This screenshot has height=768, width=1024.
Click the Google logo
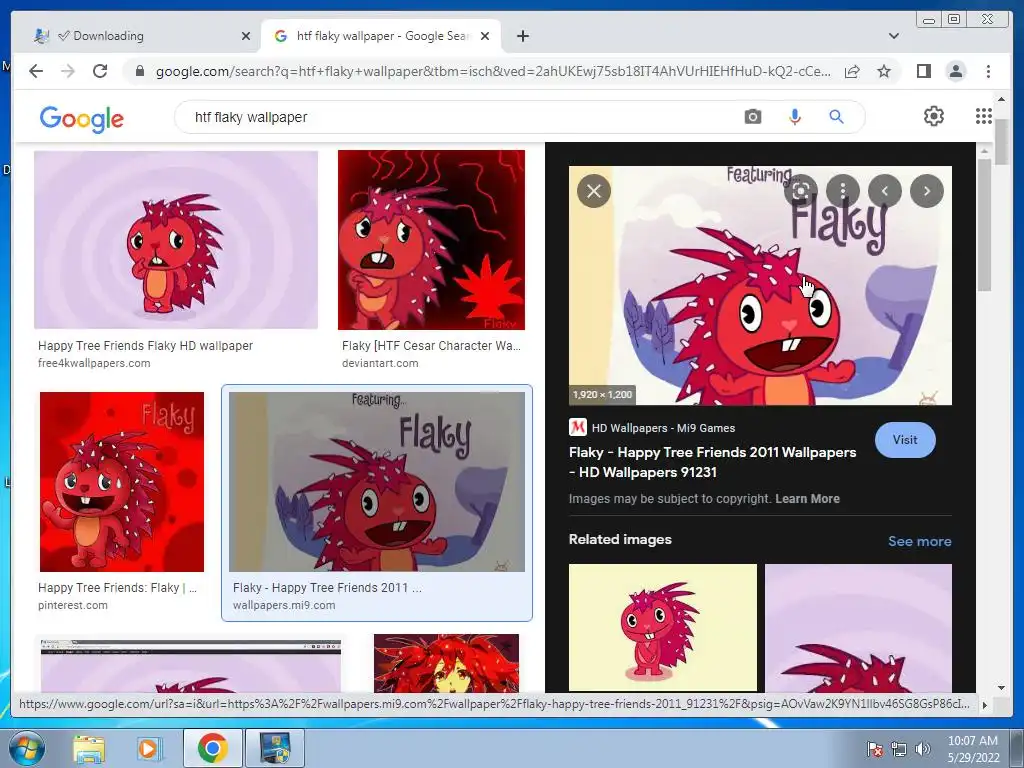(82, 119)
